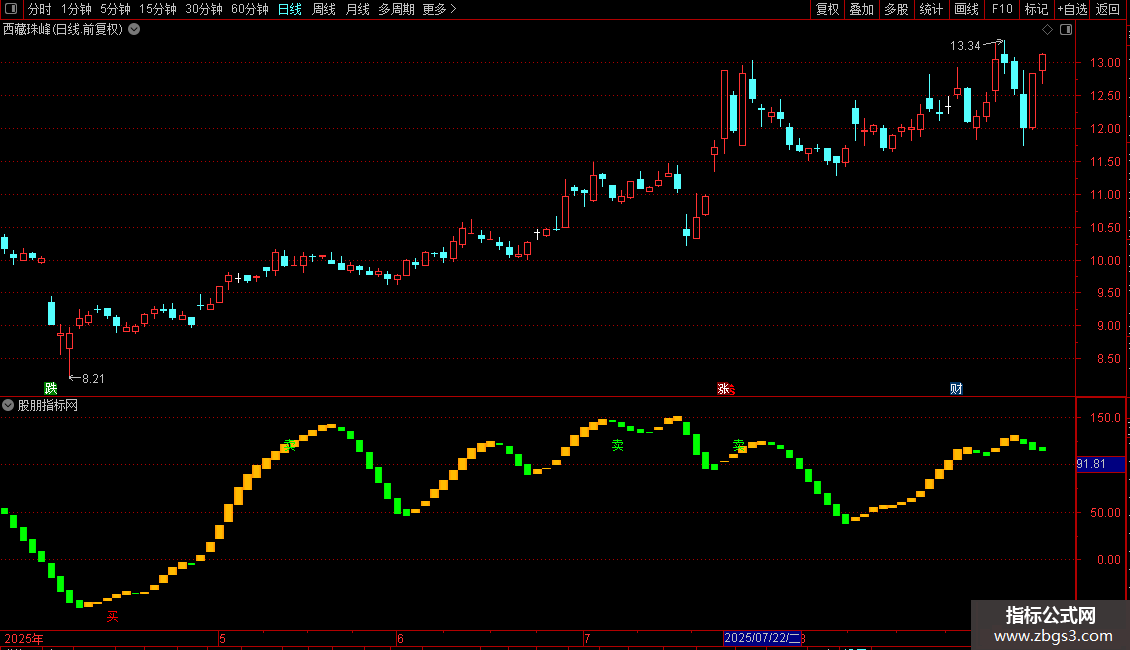Select the 日线 daily tab

pos(290,9)
